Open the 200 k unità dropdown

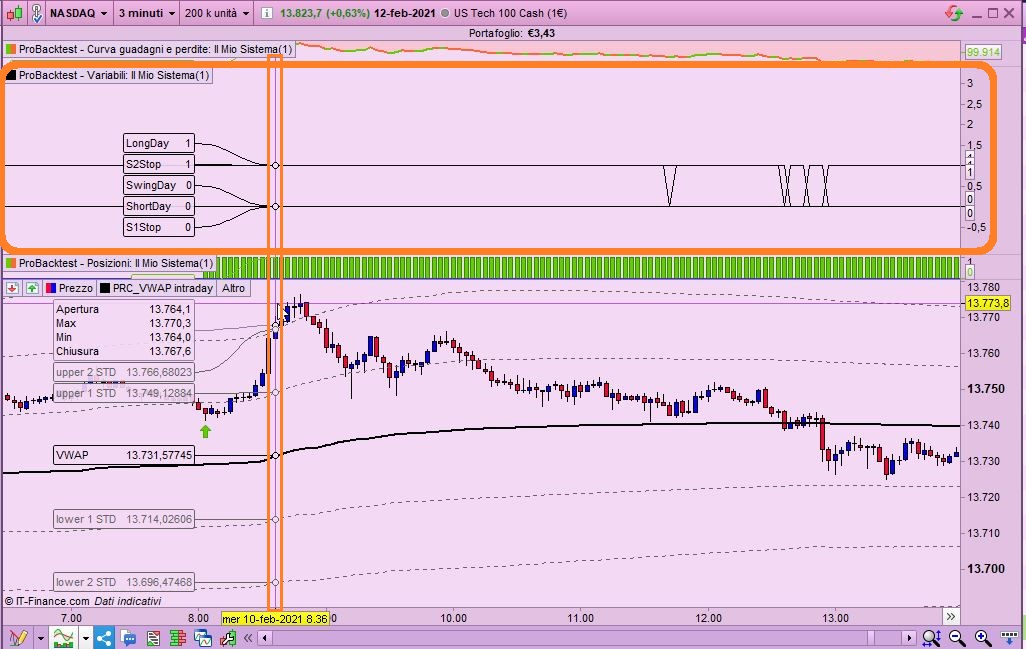(x=217, y=13)
